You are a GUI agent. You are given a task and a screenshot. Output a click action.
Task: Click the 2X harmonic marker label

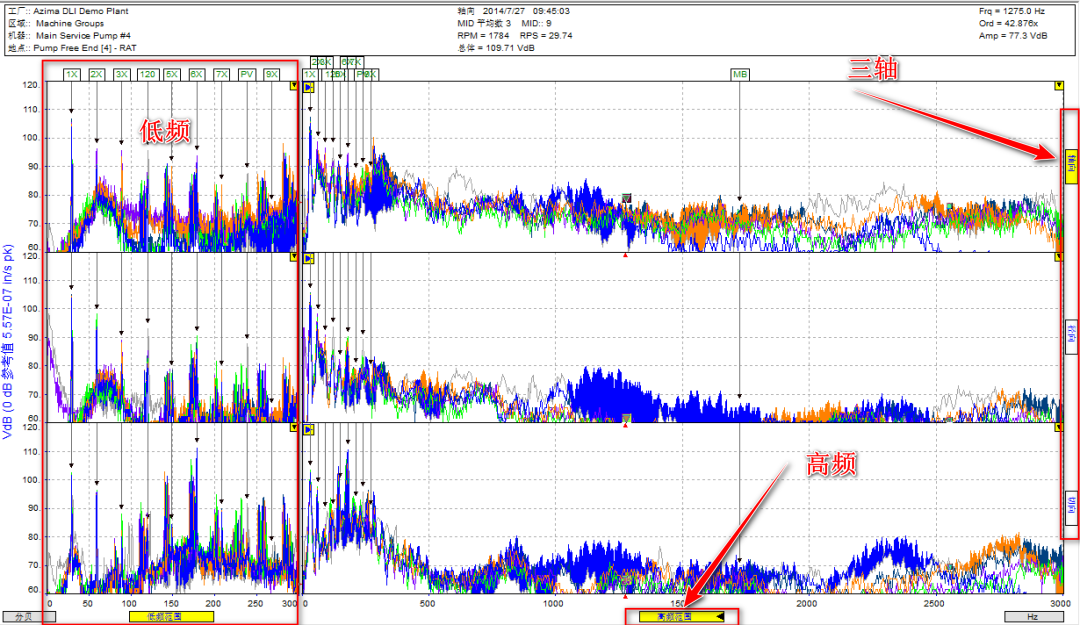96,73
